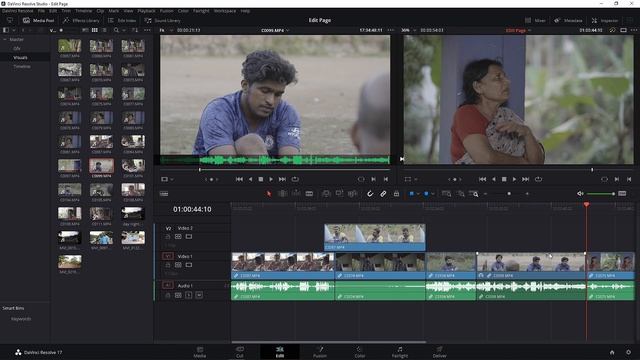
Task: Toggle timeline Snapping magnet
Action: 370,194
